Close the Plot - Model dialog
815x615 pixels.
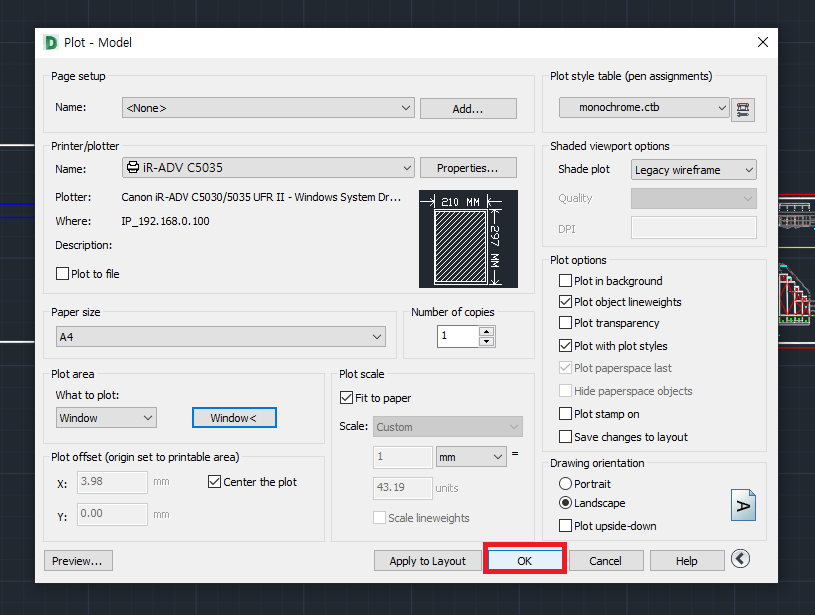(763, 42)
